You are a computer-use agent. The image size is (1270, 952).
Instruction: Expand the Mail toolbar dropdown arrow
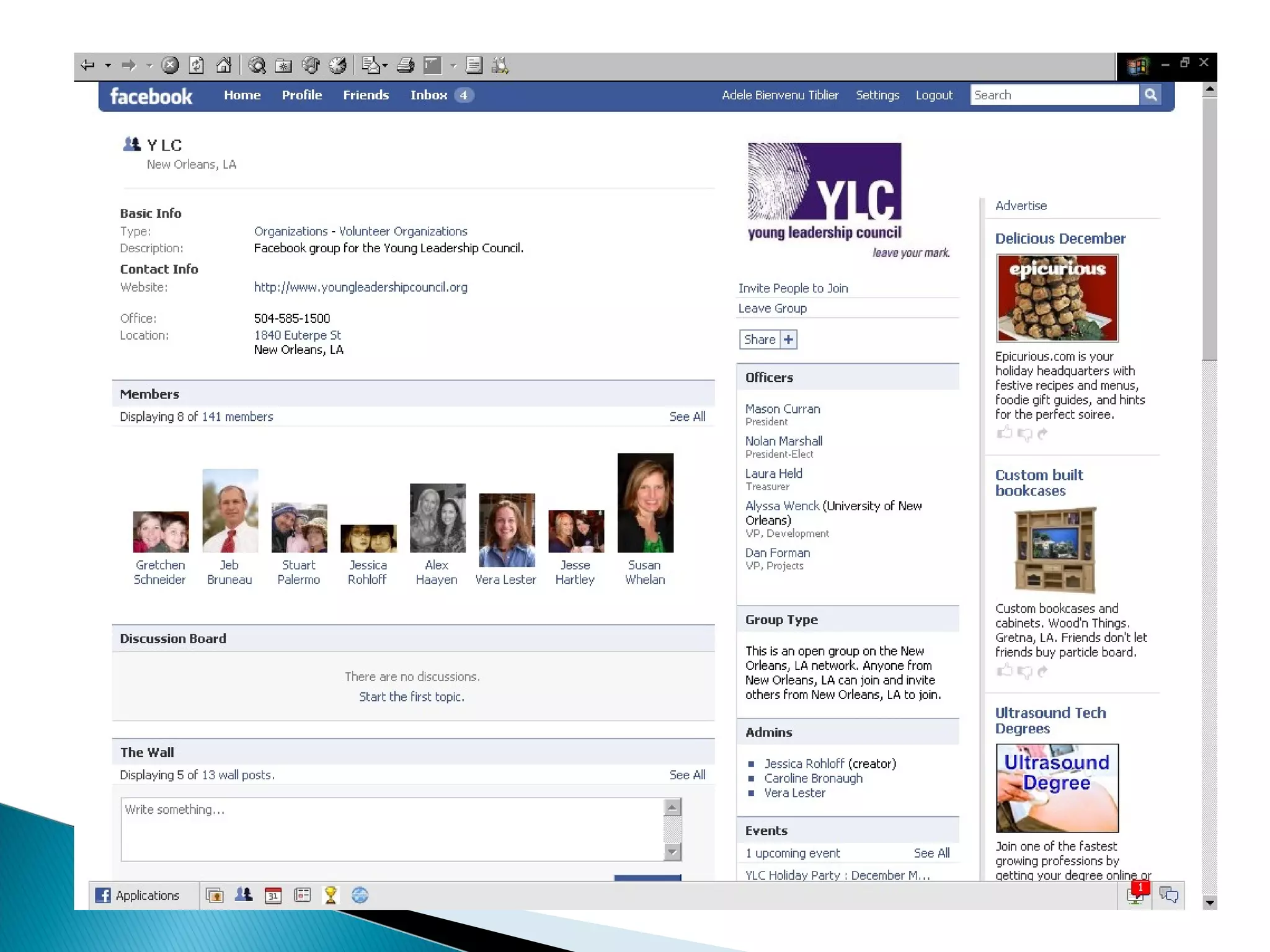click(x=385, y=65)
